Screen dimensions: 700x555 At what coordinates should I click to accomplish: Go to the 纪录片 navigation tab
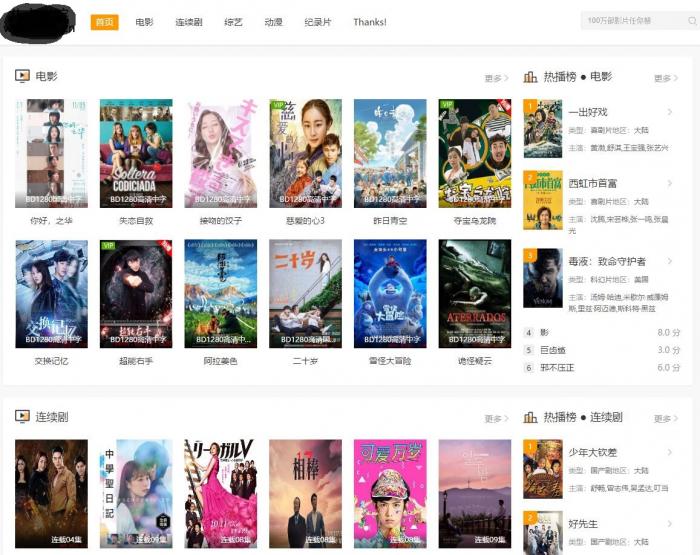click(319, 22)
